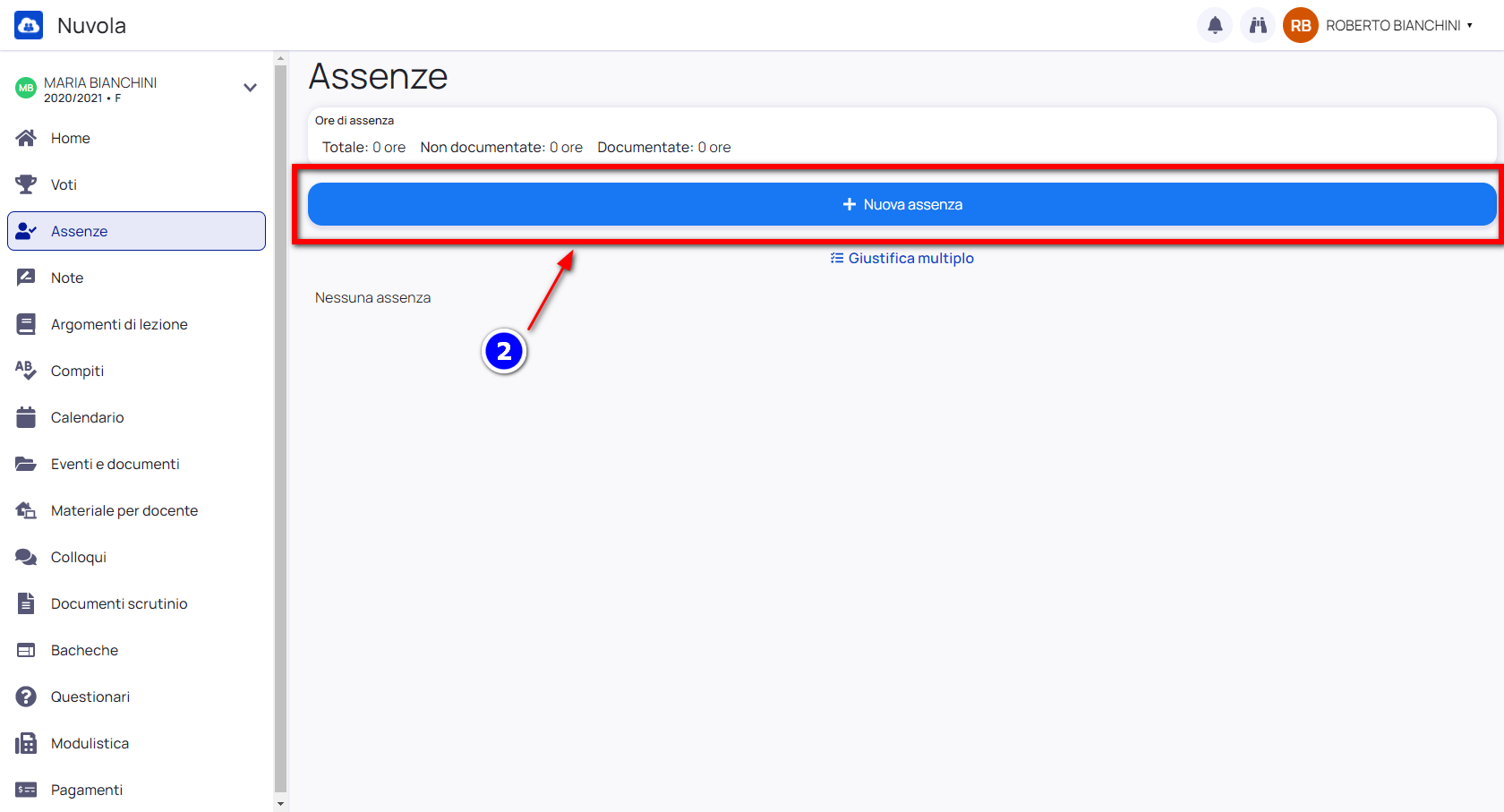Image resolution: width=1504 pixels, height=812 pixels.
Task: Select the Voti trophy icon
Action: point(26,184)
